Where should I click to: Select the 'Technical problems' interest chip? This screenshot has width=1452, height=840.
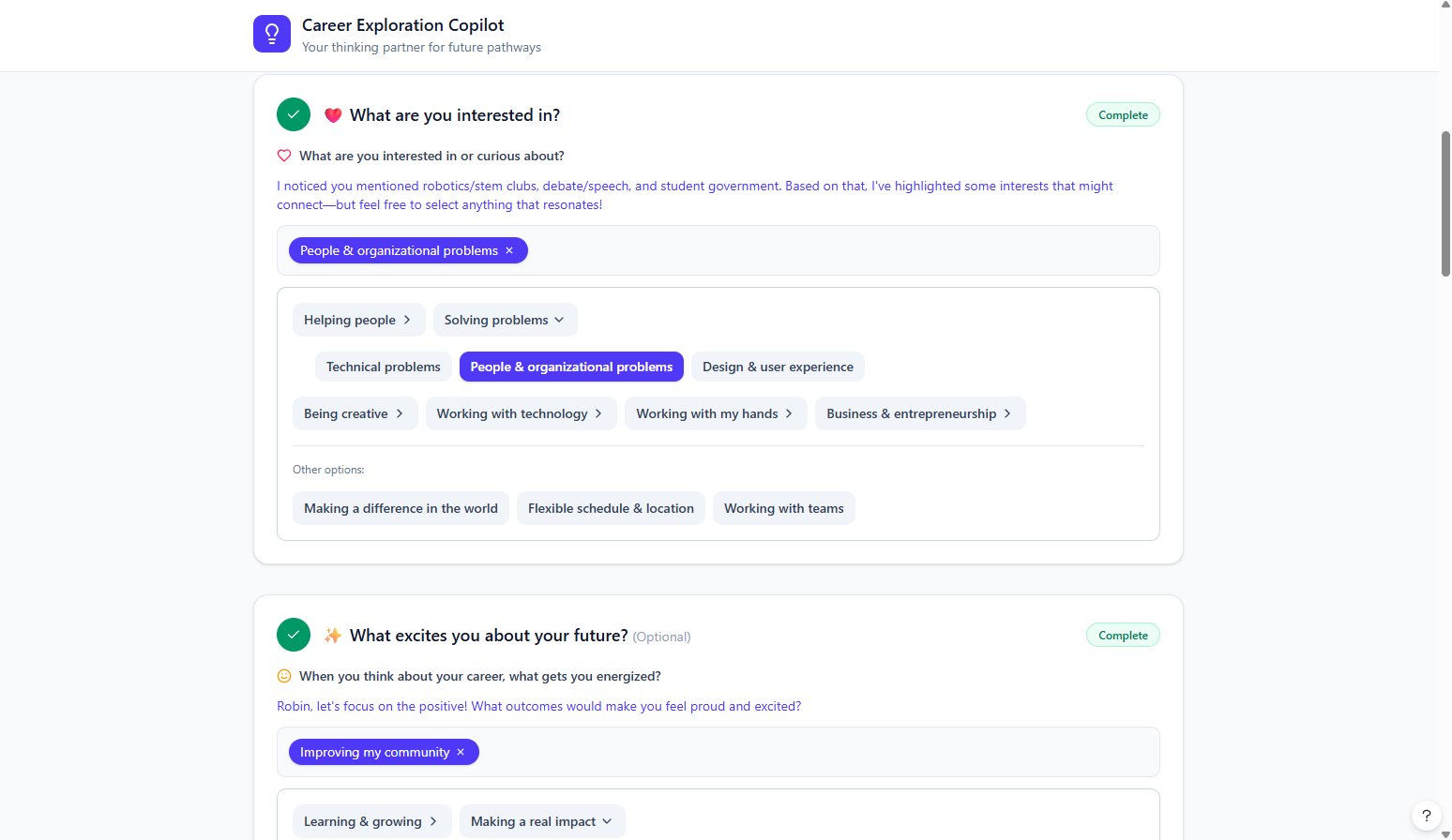point(384,367)
